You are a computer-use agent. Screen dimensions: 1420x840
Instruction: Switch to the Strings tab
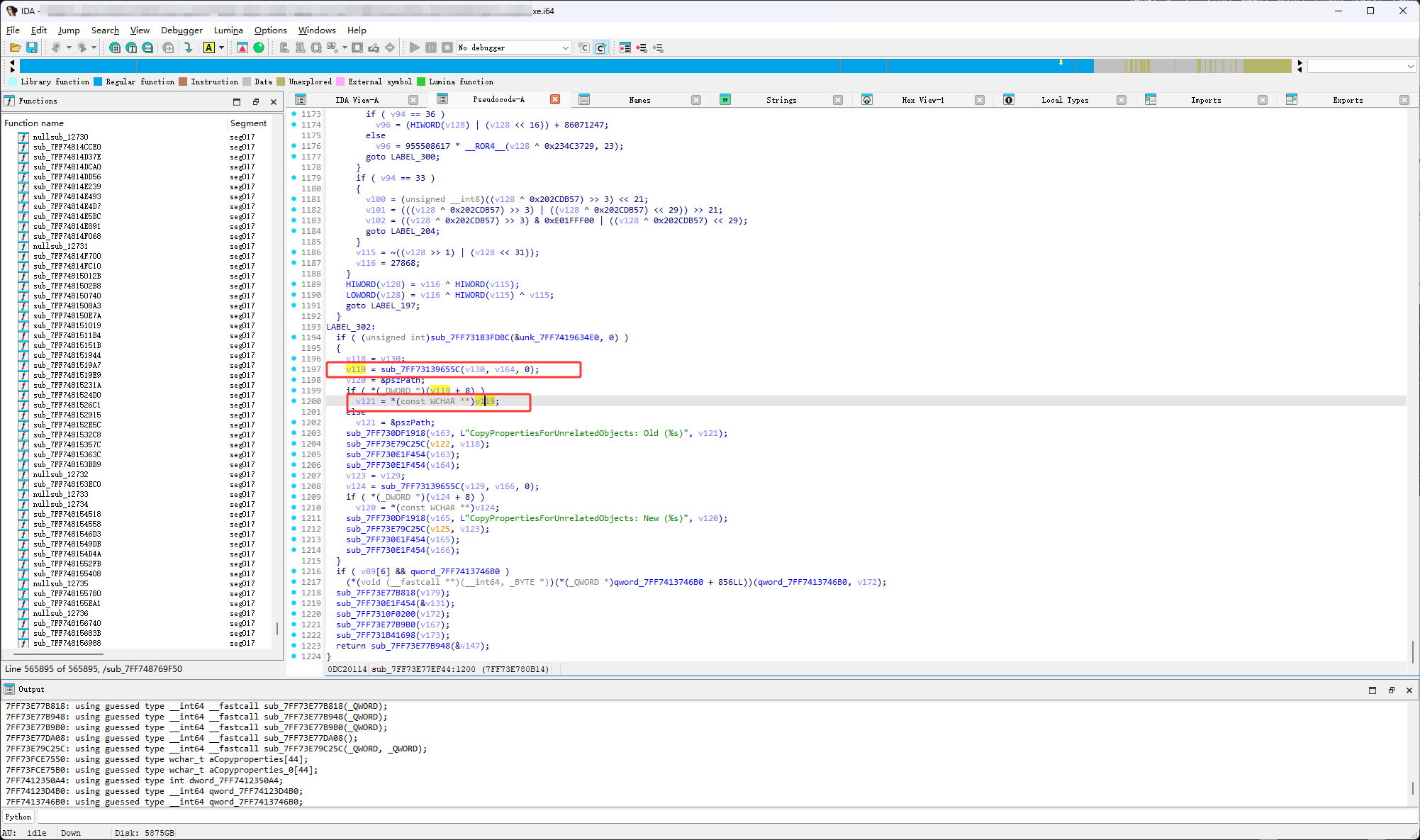pos(781,100)
